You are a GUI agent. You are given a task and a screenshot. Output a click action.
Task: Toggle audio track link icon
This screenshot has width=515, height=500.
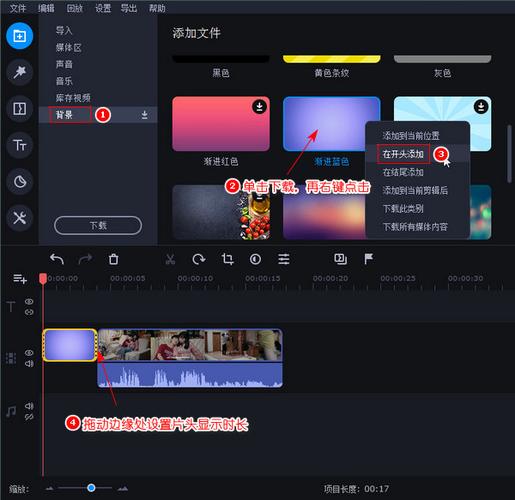pyautogui.click(x=29, y=417)
